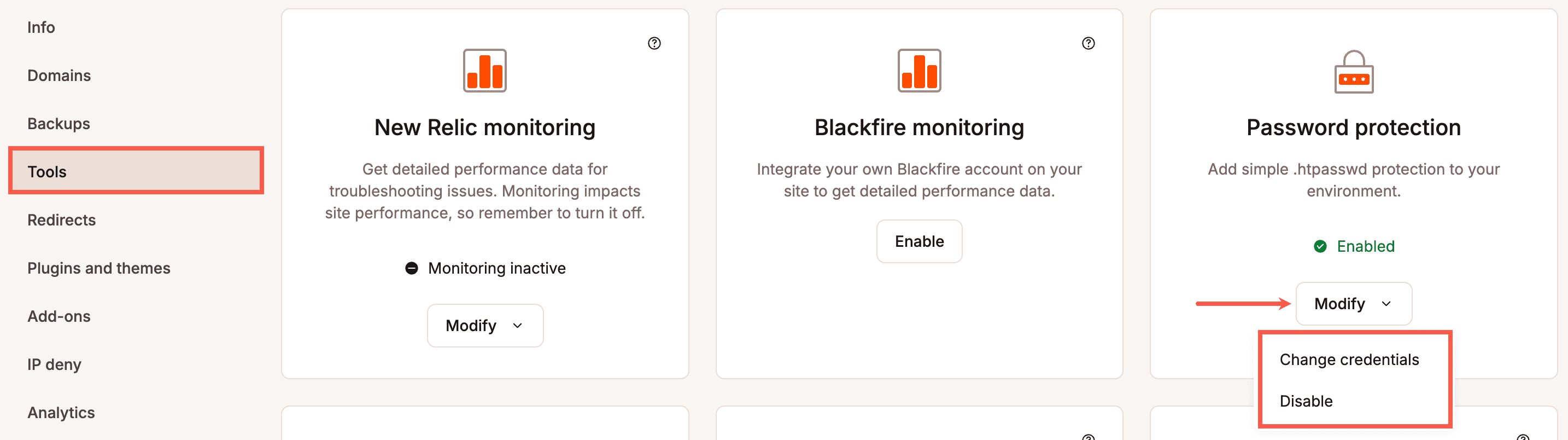Image resolution: width=1568 pixels, height=440 pixels.
Task: Open the Backups section
Action: (x=58, y=124)
